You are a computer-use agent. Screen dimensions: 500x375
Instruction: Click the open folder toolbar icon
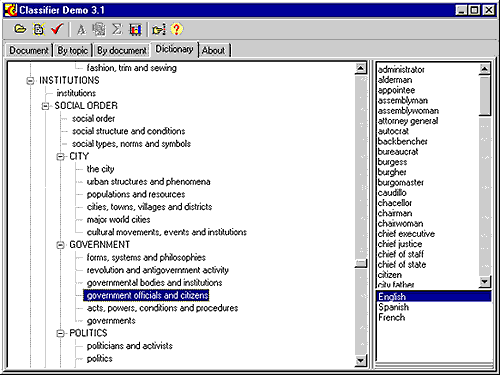click(20, 29)
